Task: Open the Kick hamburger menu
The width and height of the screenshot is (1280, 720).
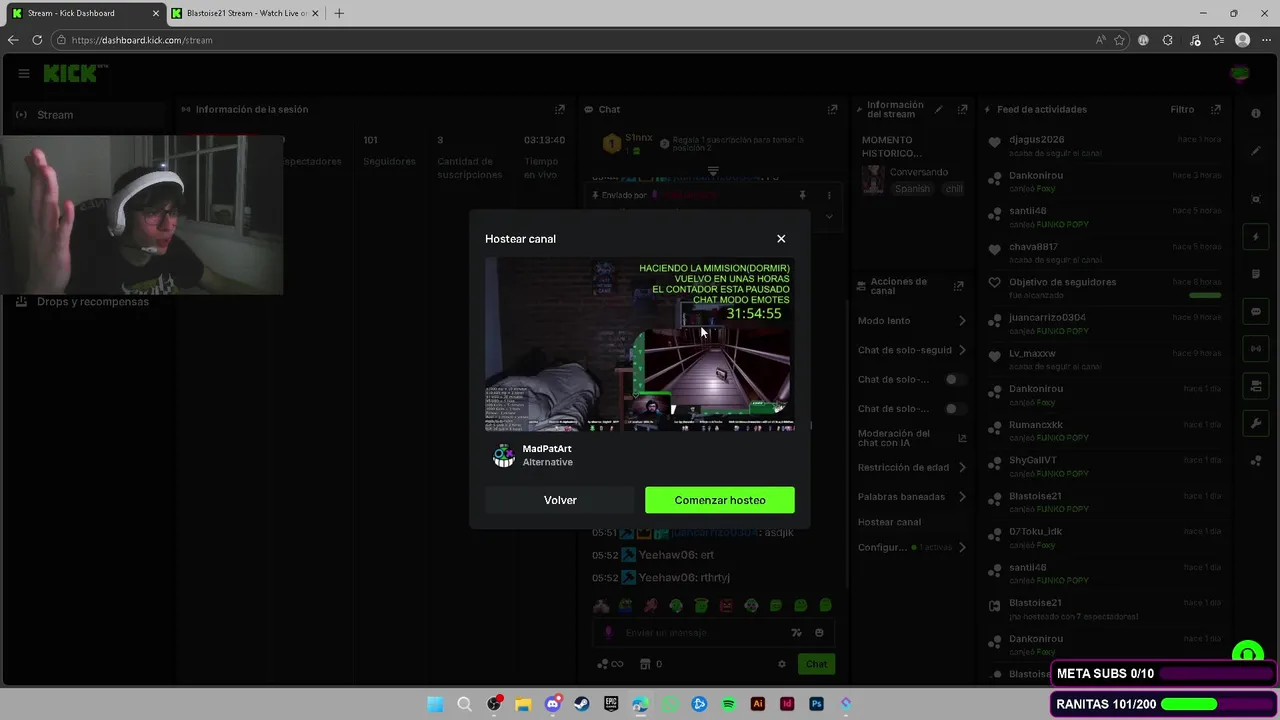Action: 24,73
